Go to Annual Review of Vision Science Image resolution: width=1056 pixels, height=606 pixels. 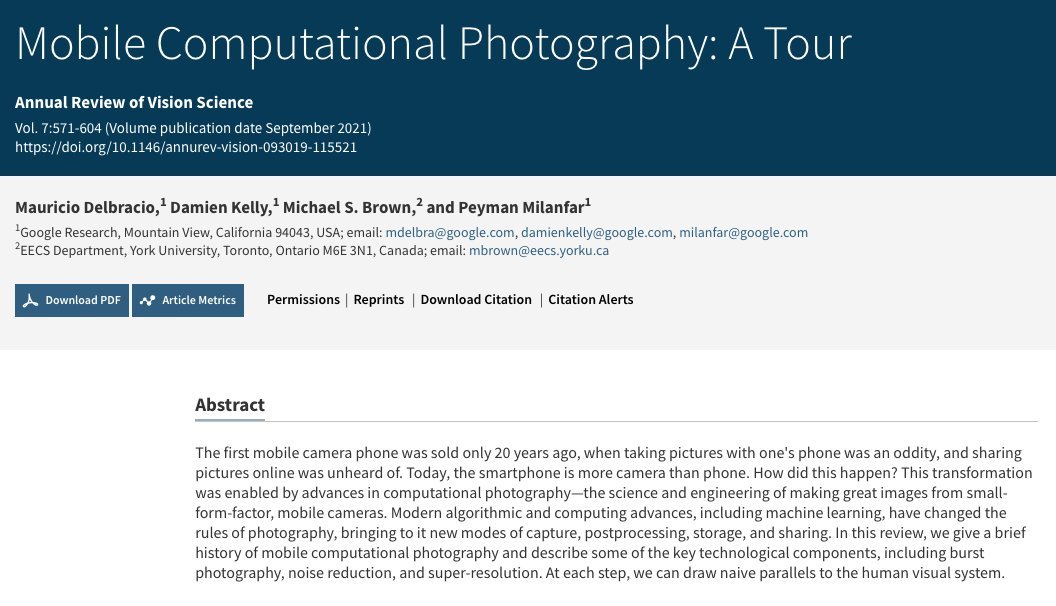tap(134, 102)
